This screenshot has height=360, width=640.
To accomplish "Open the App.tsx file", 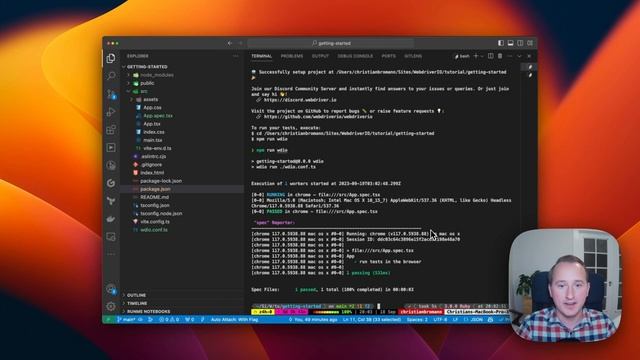I will (151, 124).
